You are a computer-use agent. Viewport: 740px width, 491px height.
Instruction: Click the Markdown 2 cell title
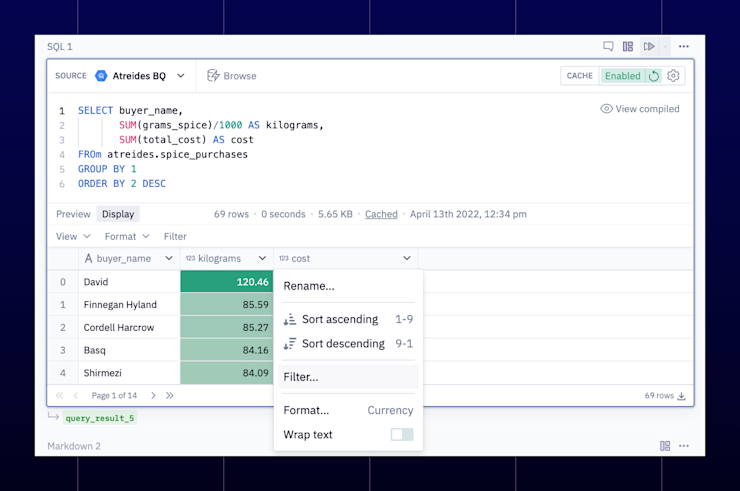74,446
